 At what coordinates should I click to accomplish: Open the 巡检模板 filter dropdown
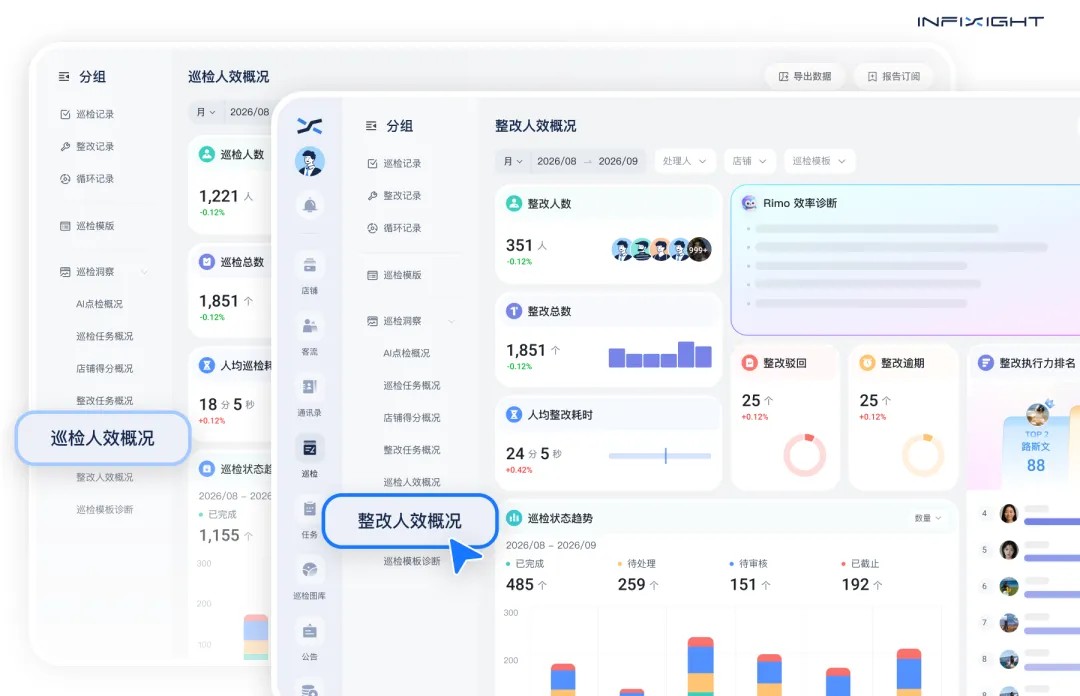click(x=819, y=161)
